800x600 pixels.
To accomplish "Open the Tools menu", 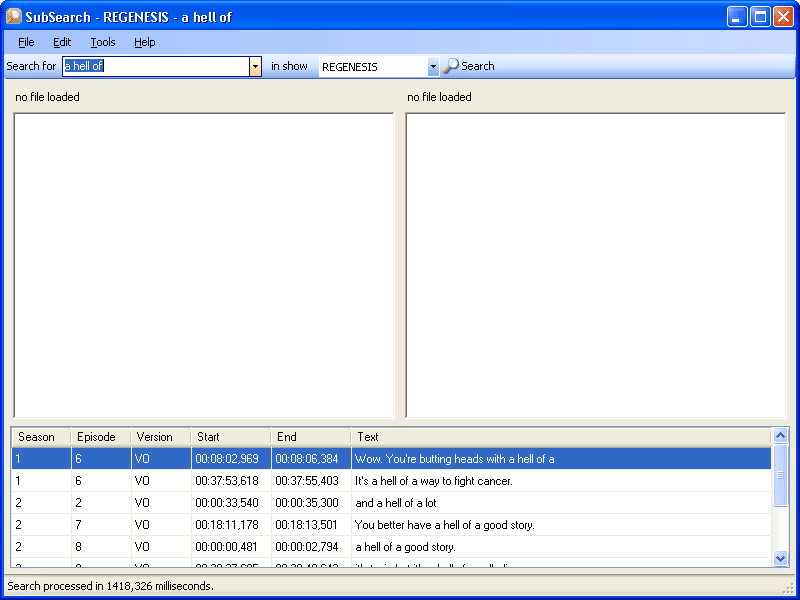I will point(103,42).
